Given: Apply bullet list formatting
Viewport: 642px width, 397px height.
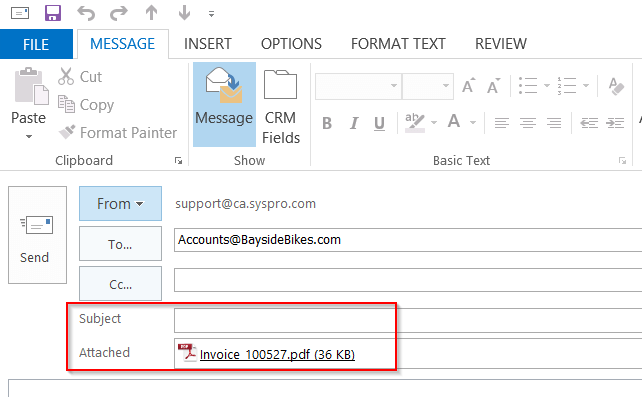Looking at the screenshot, I should (528, 86).
